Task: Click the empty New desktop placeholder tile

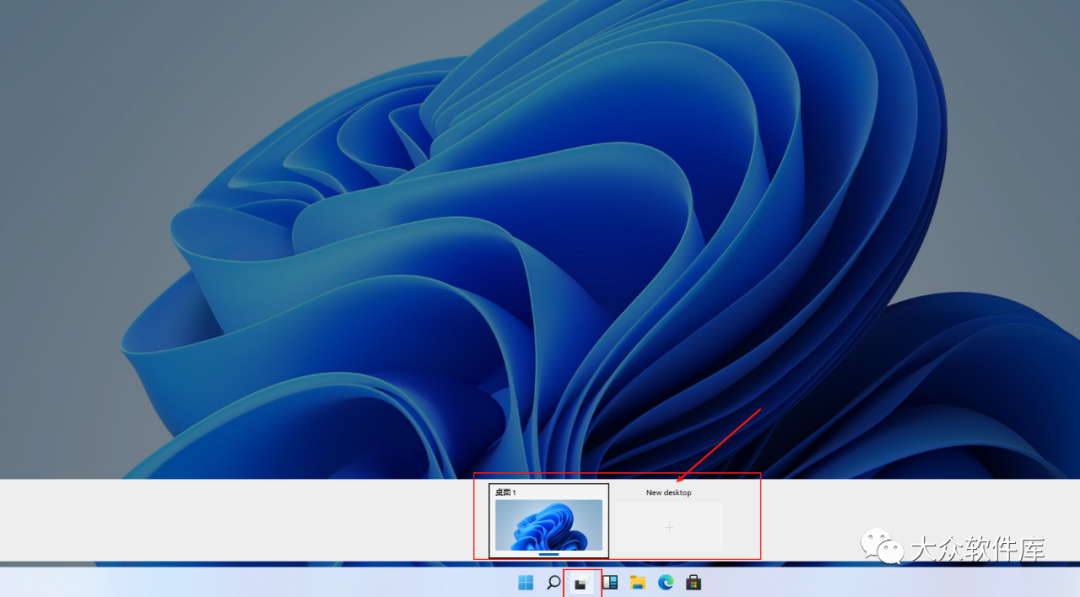Action: tap(668, 527)
